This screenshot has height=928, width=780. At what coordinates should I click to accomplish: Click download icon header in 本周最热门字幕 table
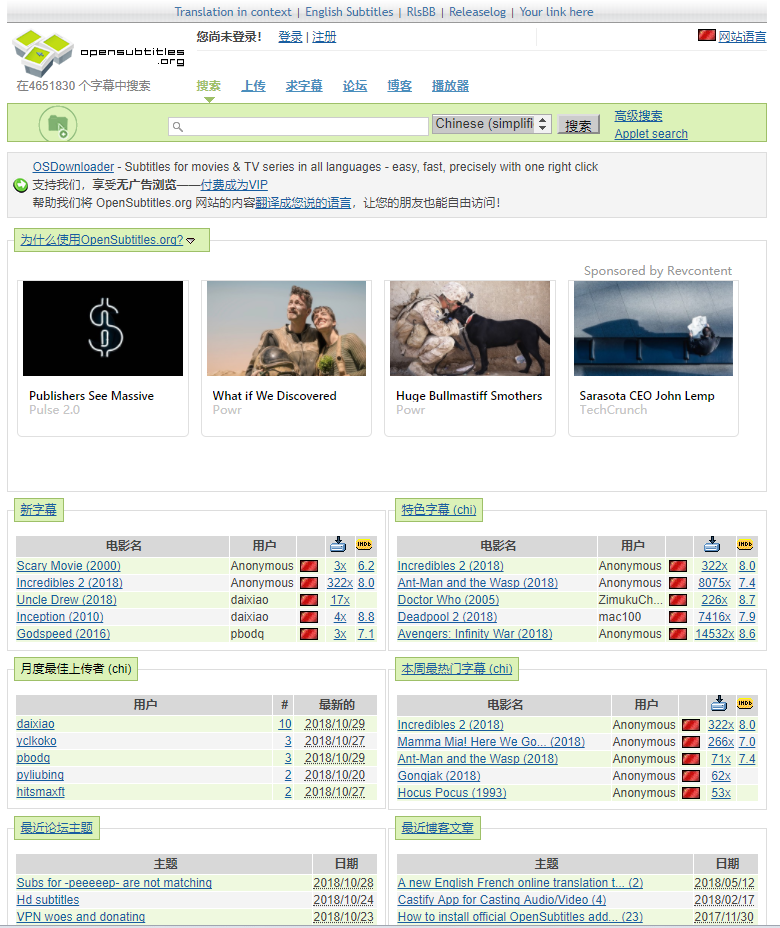pyautogui.click(x=719, y=704)
